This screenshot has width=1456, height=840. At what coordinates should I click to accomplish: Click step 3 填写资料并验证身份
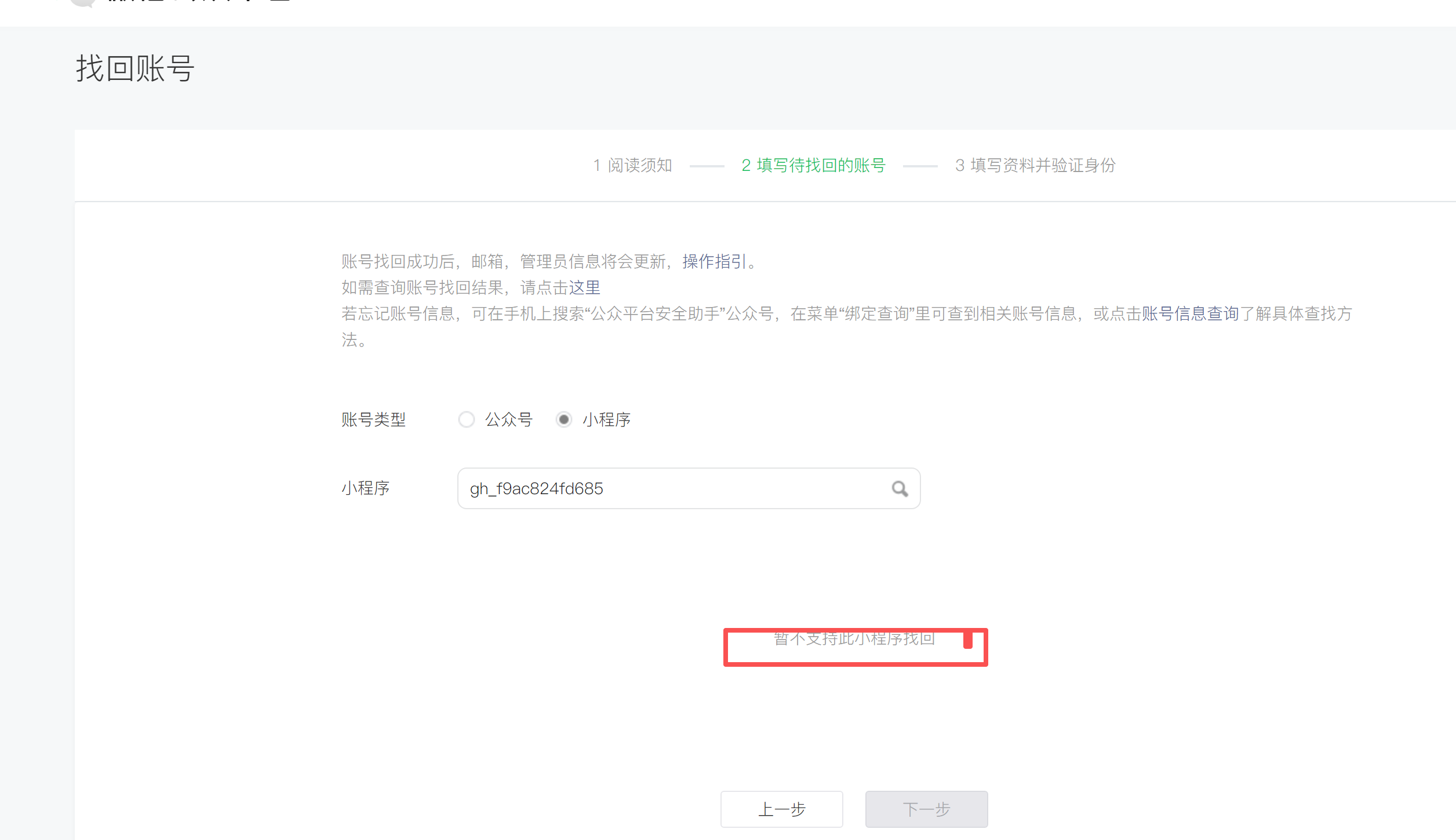click(1035, 166)
